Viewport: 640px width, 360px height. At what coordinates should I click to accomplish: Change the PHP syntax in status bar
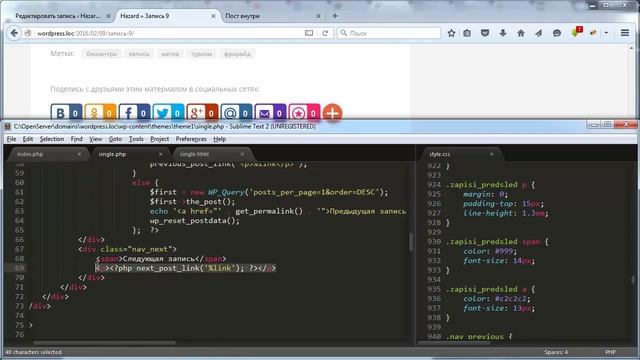pos(611,352)
